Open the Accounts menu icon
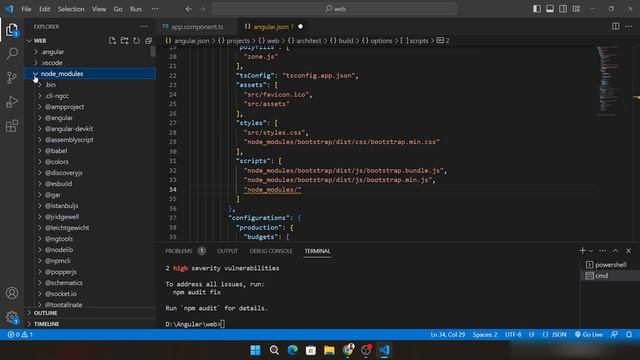 tap(12, 293)
